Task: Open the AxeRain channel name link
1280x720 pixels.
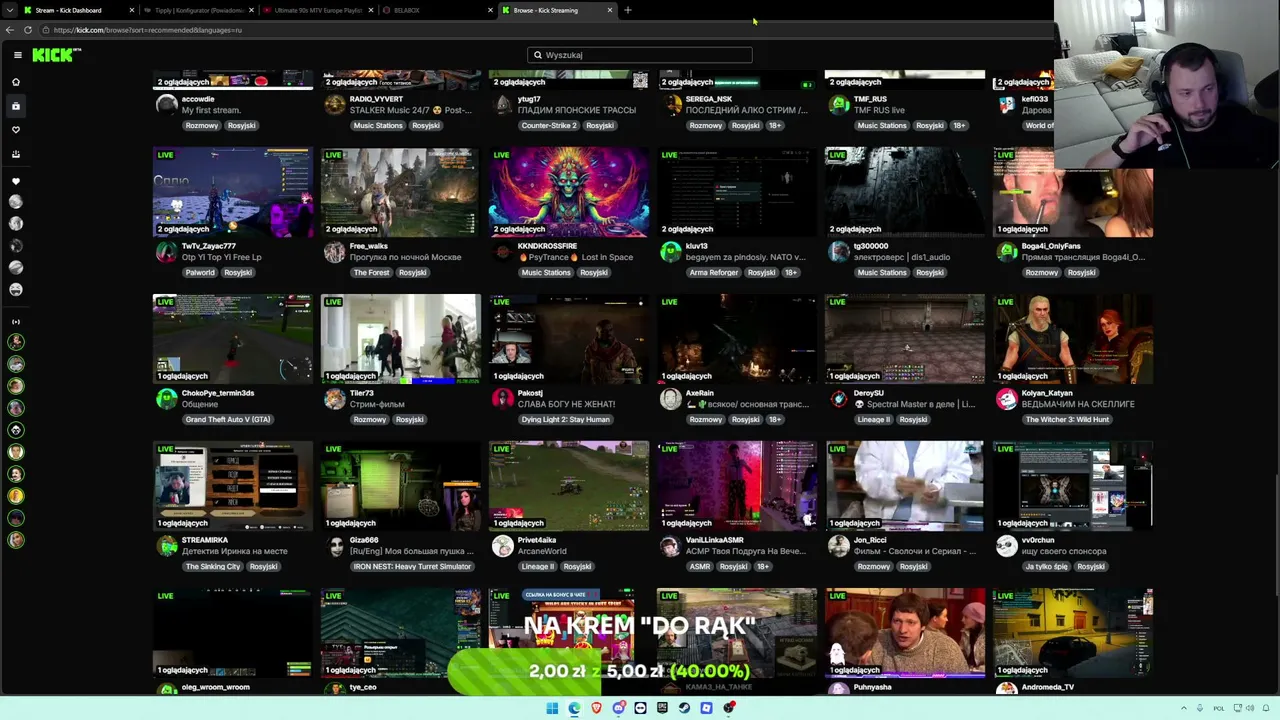Action: 700,393
